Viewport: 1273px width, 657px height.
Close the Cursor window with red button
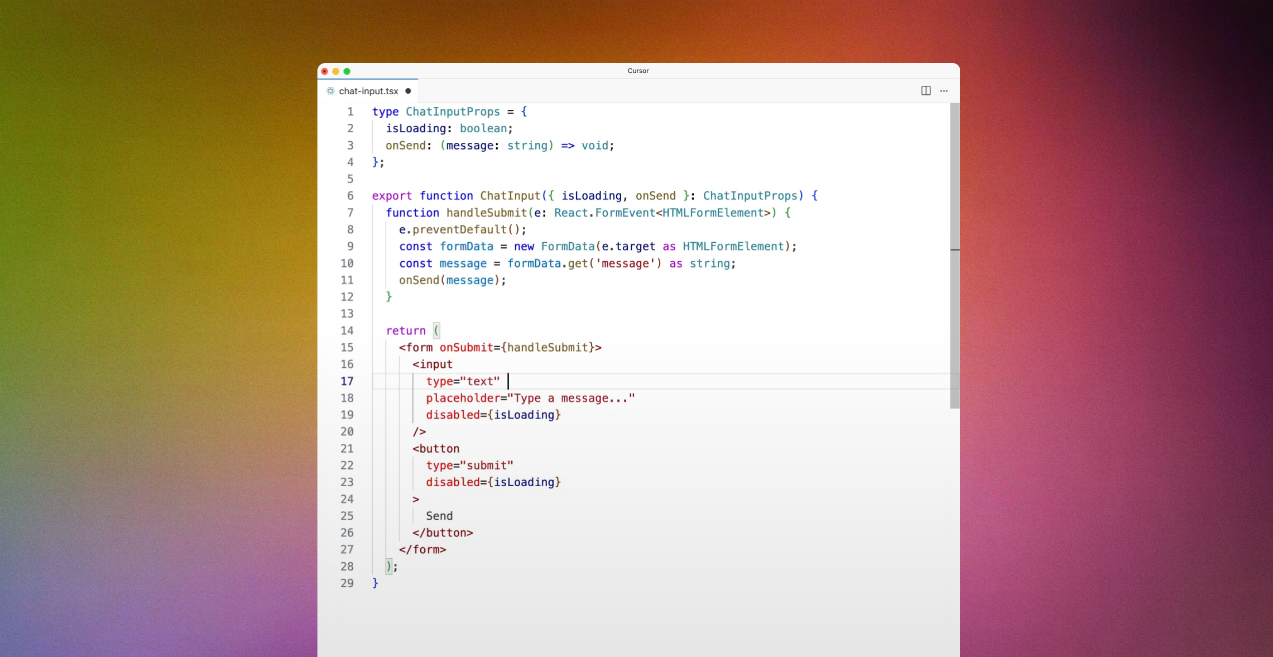[324, 71]
